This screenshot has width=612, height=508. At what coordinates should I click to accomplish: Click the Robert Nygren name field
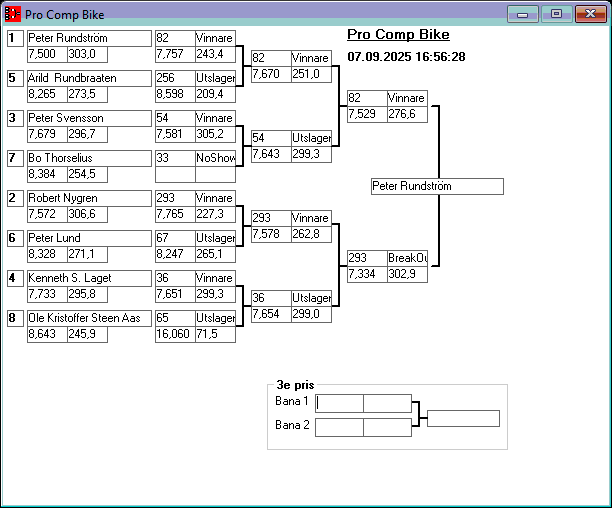click(x=88, y=198)
